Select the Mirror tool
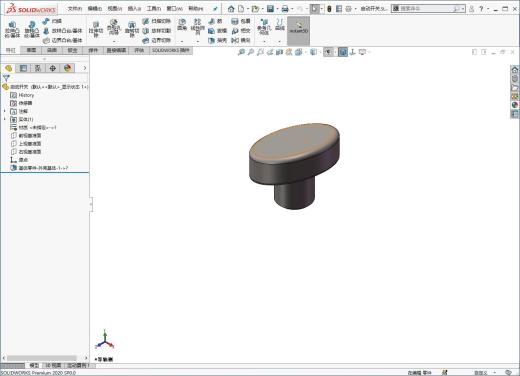This screenshot has height=376, width=520. click(241, 40)
